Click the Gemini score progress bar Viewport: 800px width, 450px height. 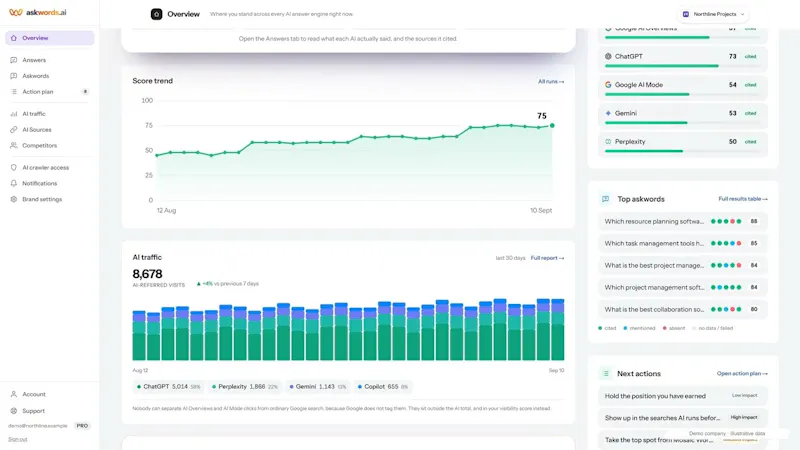point(682,123)
